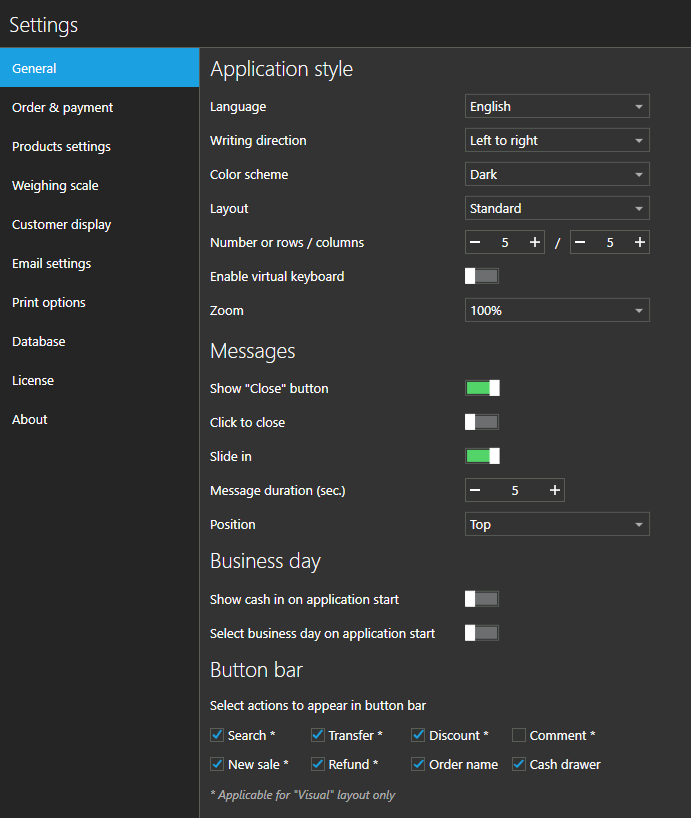Open Print options
Image resolution: width=691 pixels, height=818 pixels.
tap(99, 303)
